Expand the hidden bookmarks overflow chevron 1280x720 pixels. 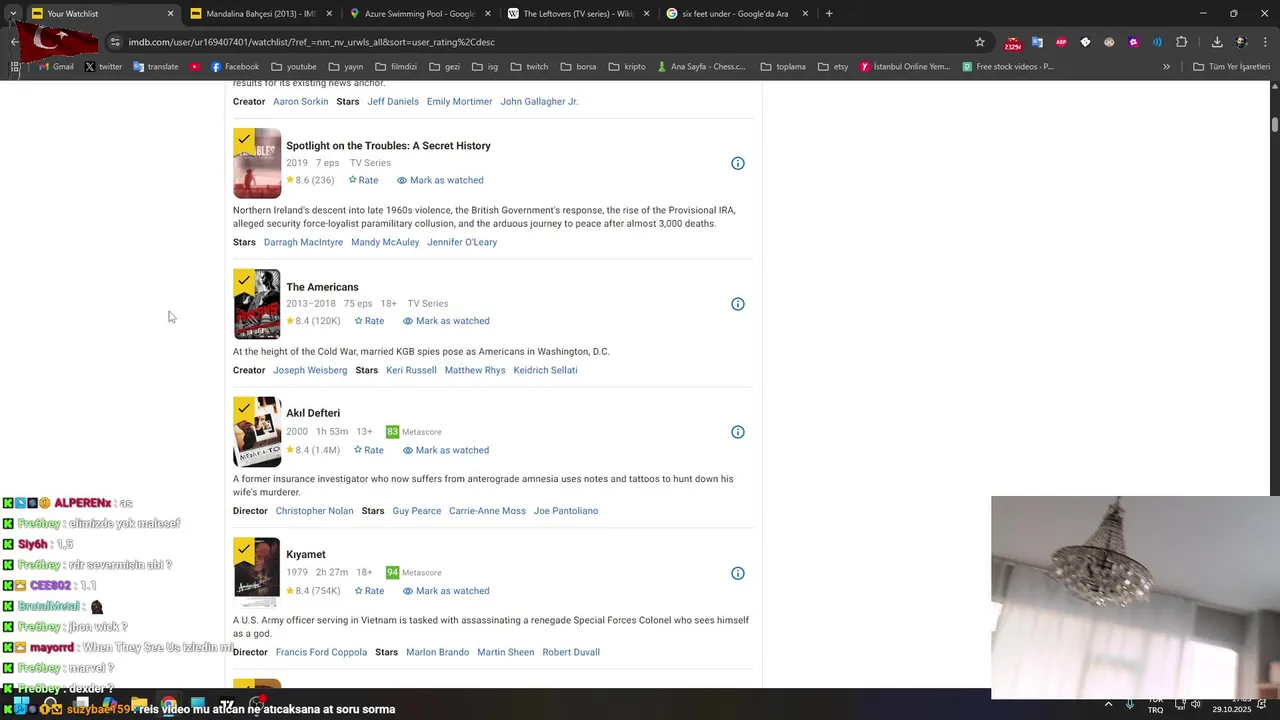(1166, 67)
